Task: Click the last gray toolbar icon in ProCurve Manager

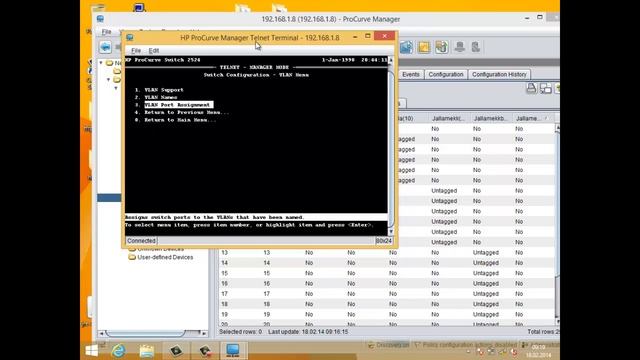Action: (476, 47)
